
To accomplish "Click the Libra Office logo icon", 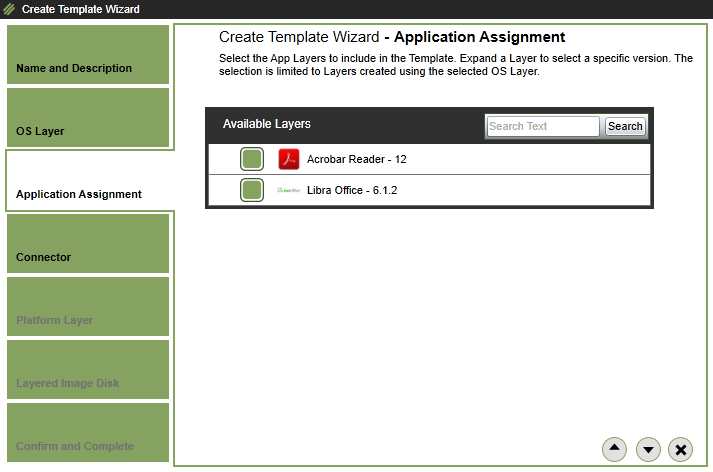I will pos(289,190).
